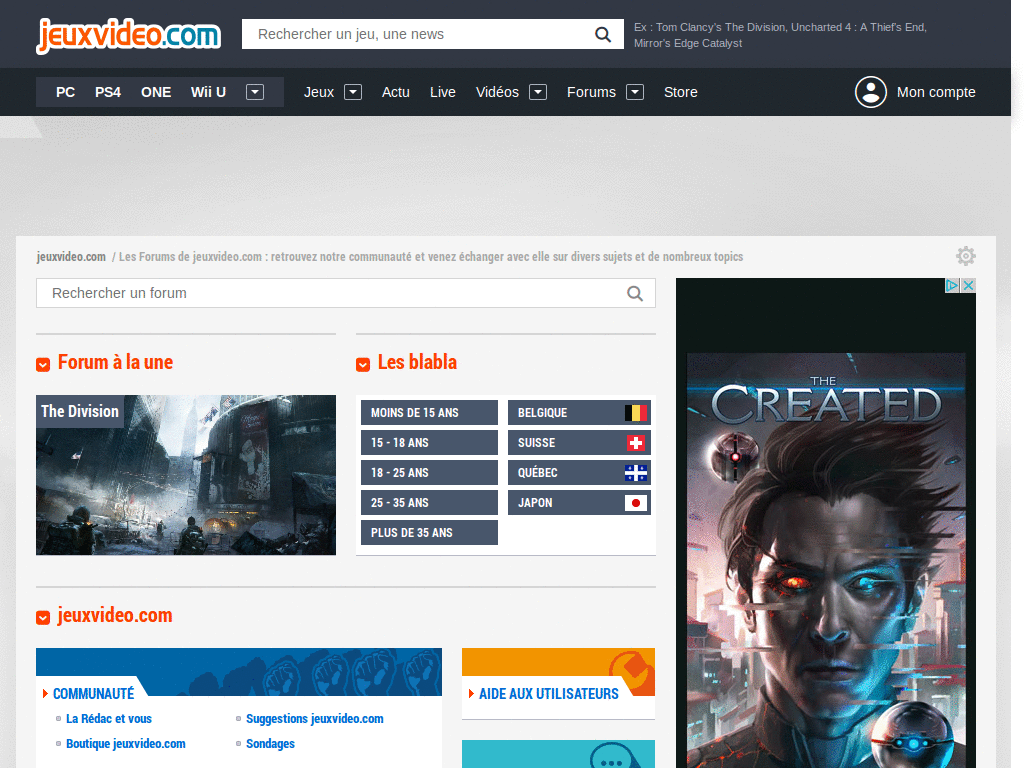Open the Vidéos dropdown arrow
Viewport: 1024px width, 768px height.
[x=537, y=92]
